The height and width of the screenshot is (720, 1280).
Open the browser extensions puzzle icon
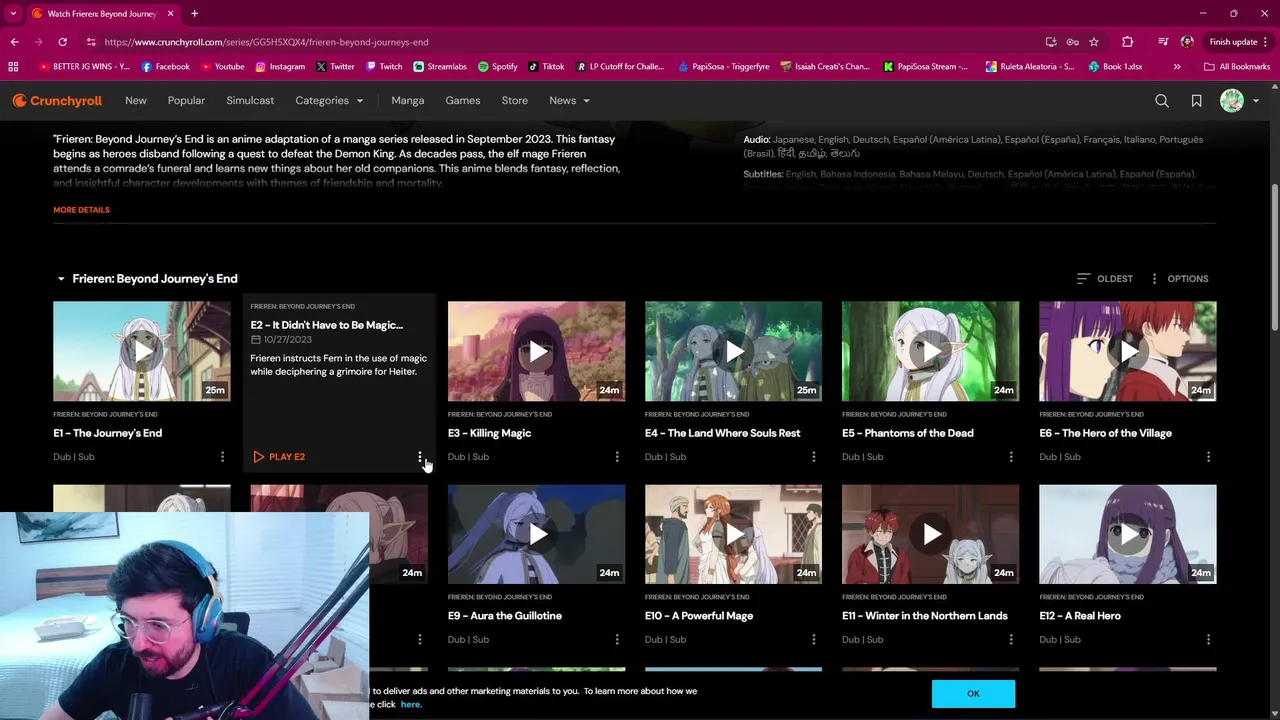[x=1128, y=42]
